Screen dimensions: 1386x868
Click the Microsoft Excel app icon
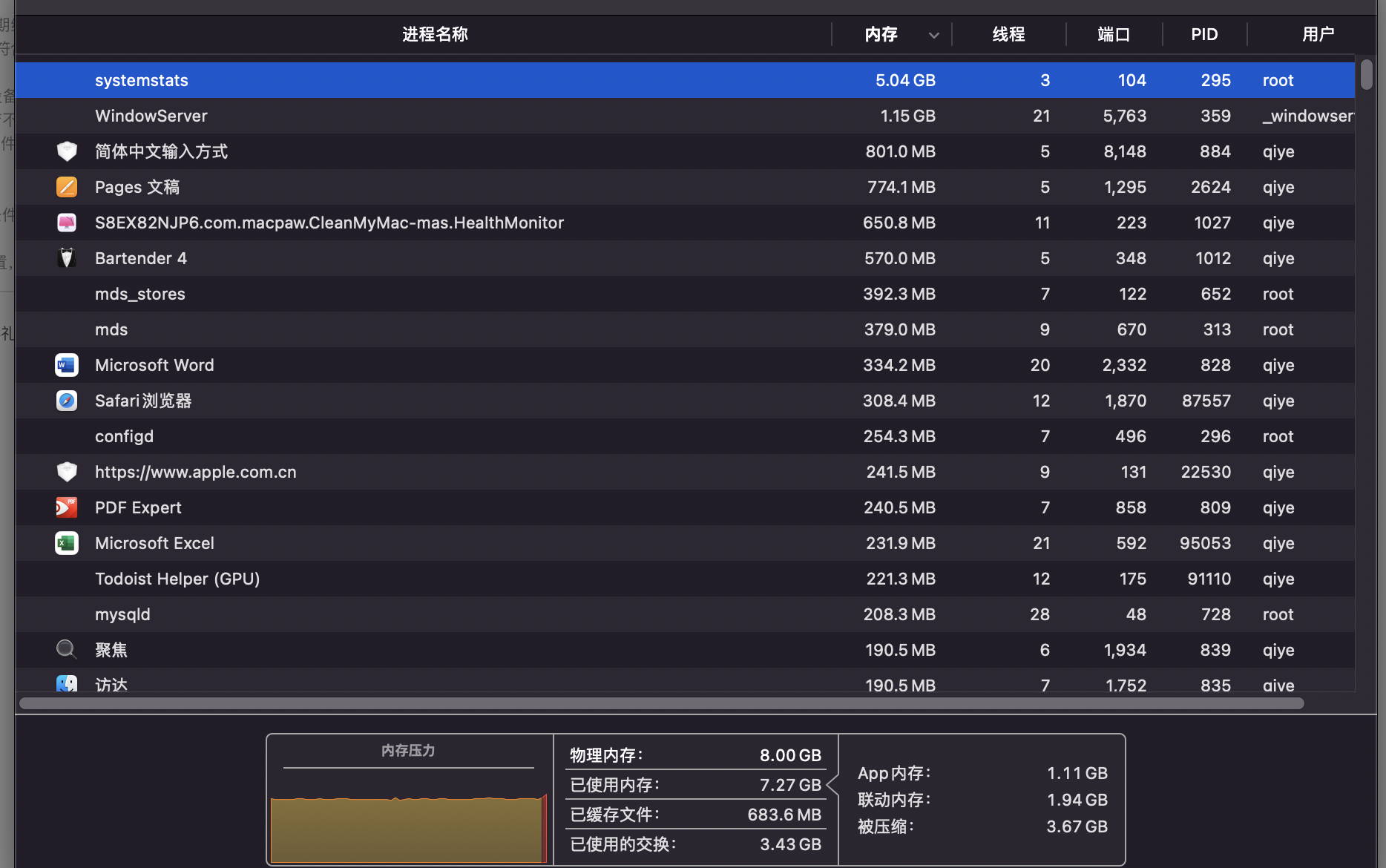pyautogui.click(x=67, y=543)
